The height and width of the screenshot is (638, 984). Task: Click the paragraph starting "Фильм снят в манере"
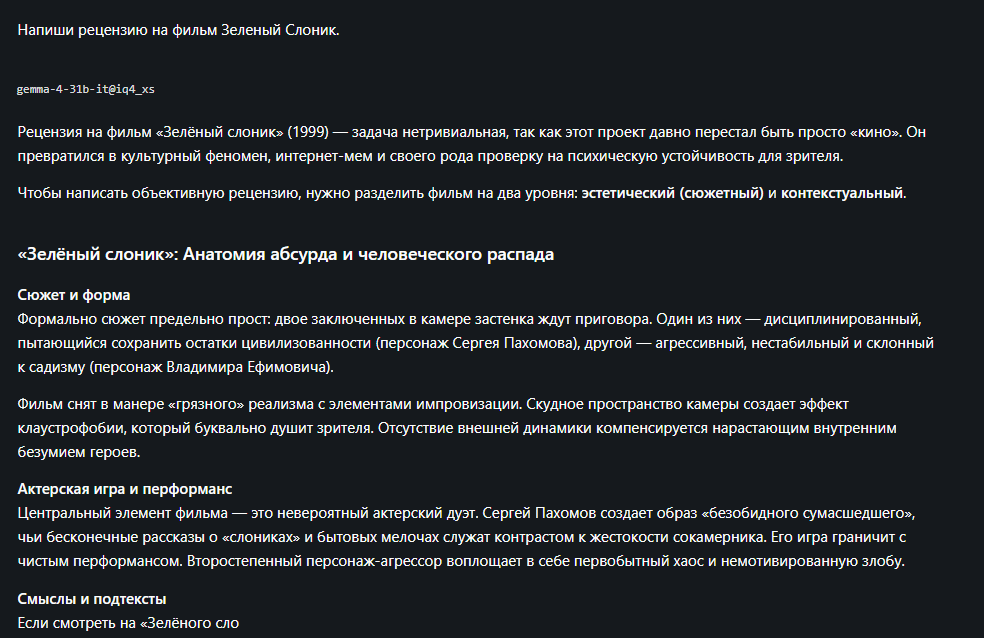pyautogui.click(x=457, y=428)
